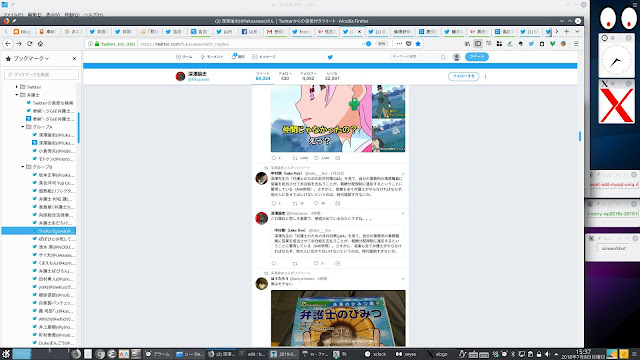
Task: Retweet the tweet under the anime image
Action: click(295, 158)
